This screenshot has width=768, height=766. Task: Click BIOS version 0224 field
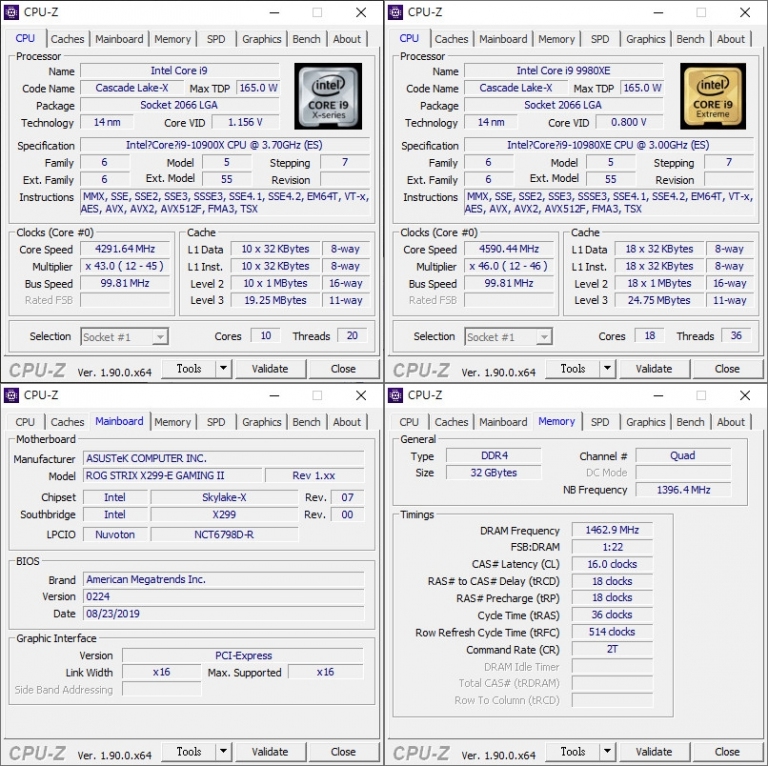[x=224, y=597]
